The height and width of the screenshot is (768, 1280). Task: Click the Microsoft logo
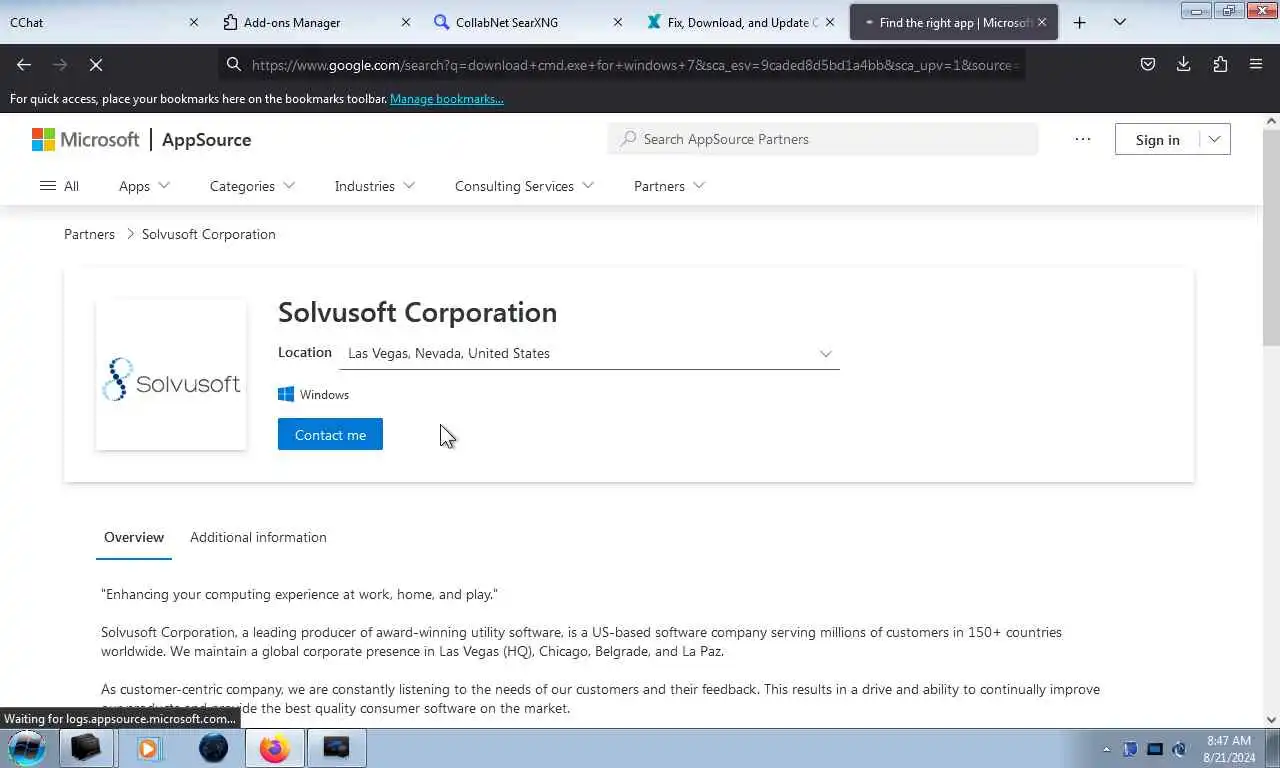(x=85, y=139)
